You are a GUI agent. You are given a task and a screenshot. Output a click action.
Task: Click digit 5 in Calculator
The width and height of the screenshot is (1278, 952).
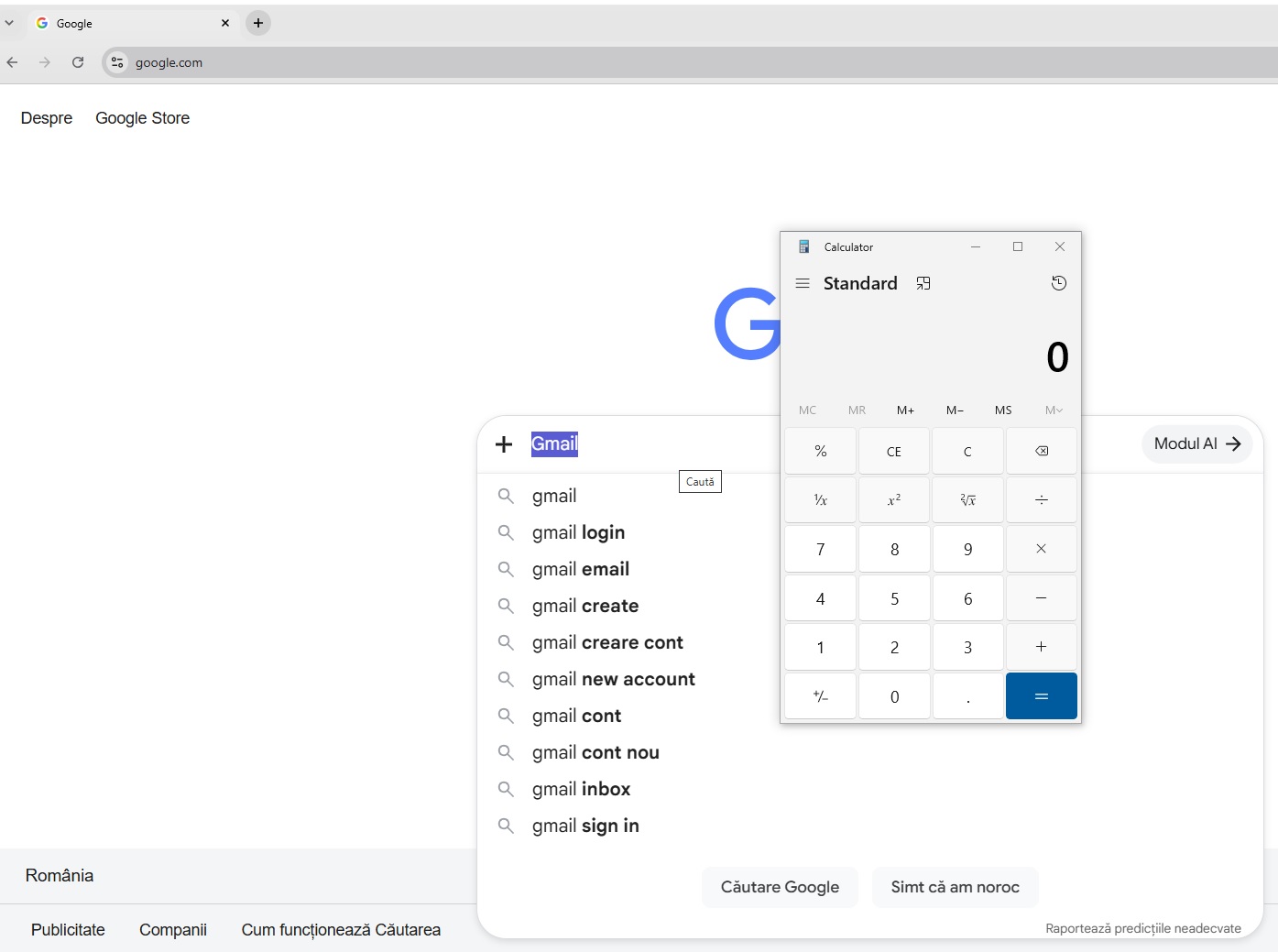pyautogui.click(x=894, y=597)
